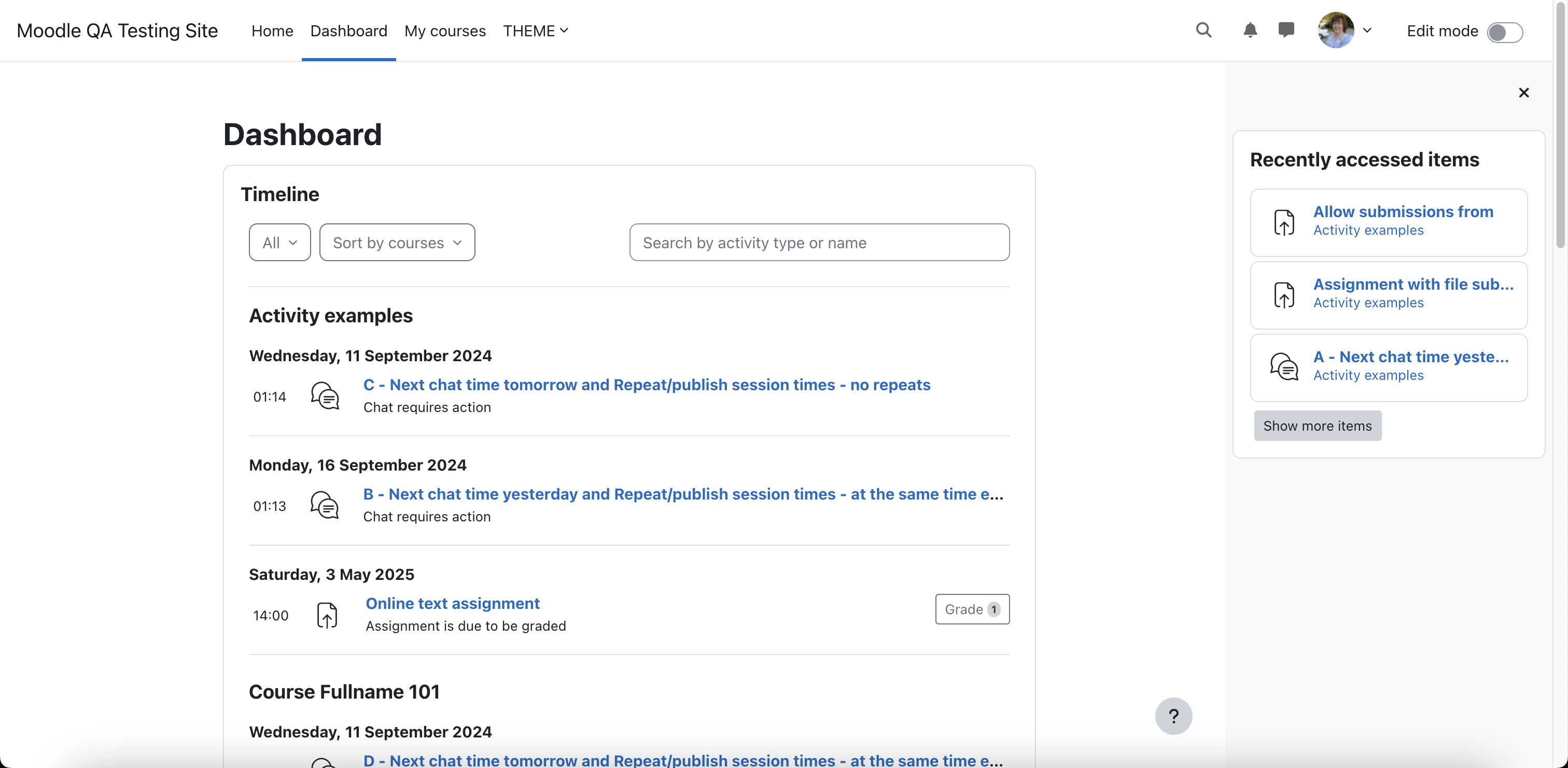Click Moodle QA Testing Site title

(x=118, y=31)
